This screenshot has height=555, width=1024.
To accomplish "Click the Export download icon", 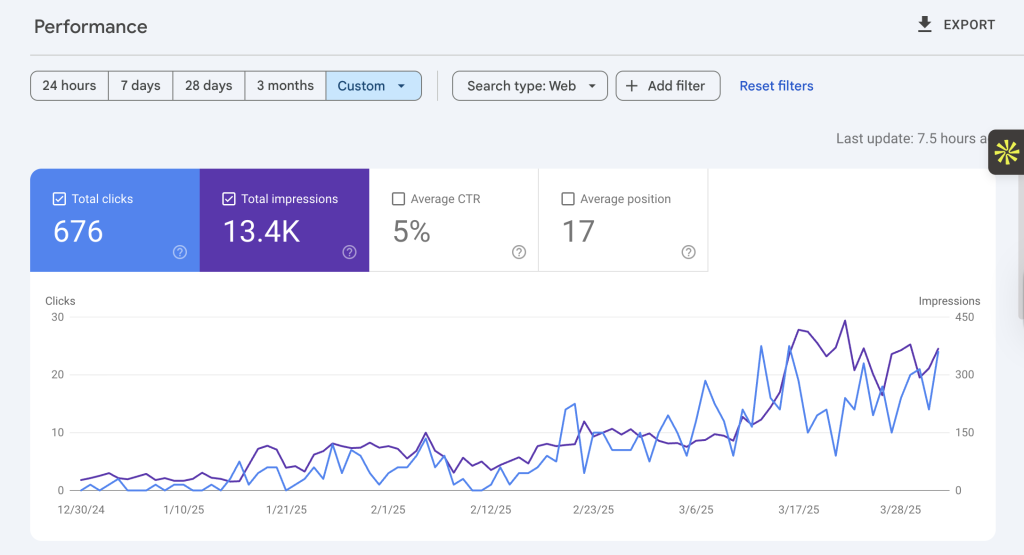I will (x=924, y=25).
